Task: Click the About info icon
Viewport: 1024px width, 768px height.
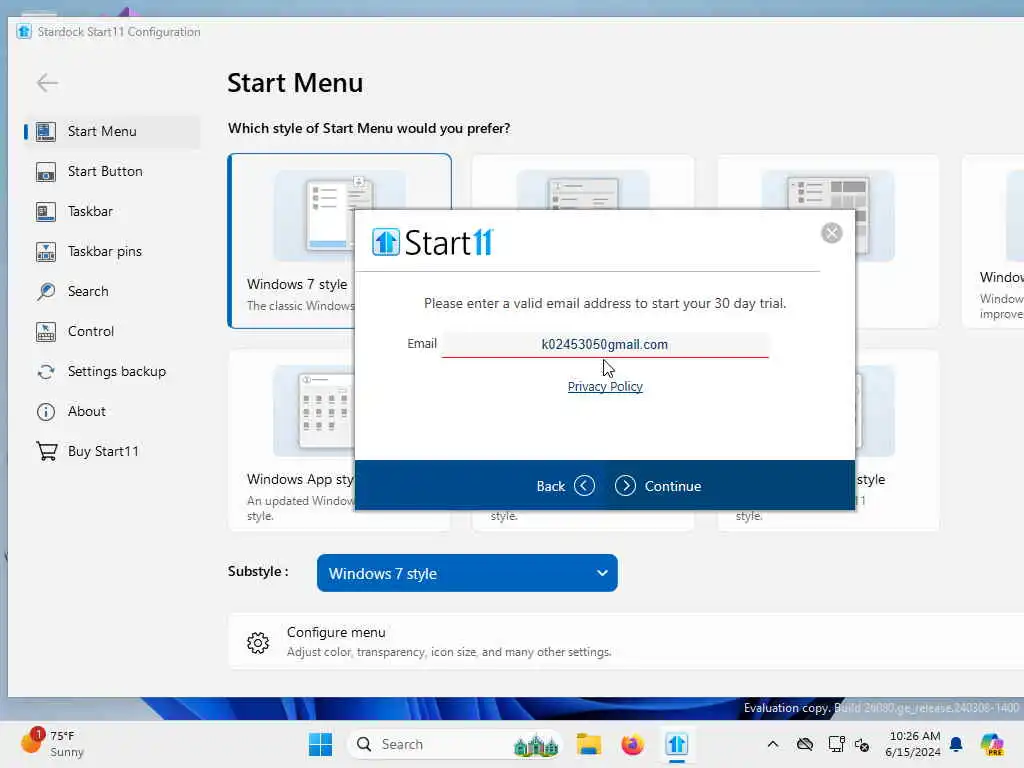Action: tap(46, 411)
